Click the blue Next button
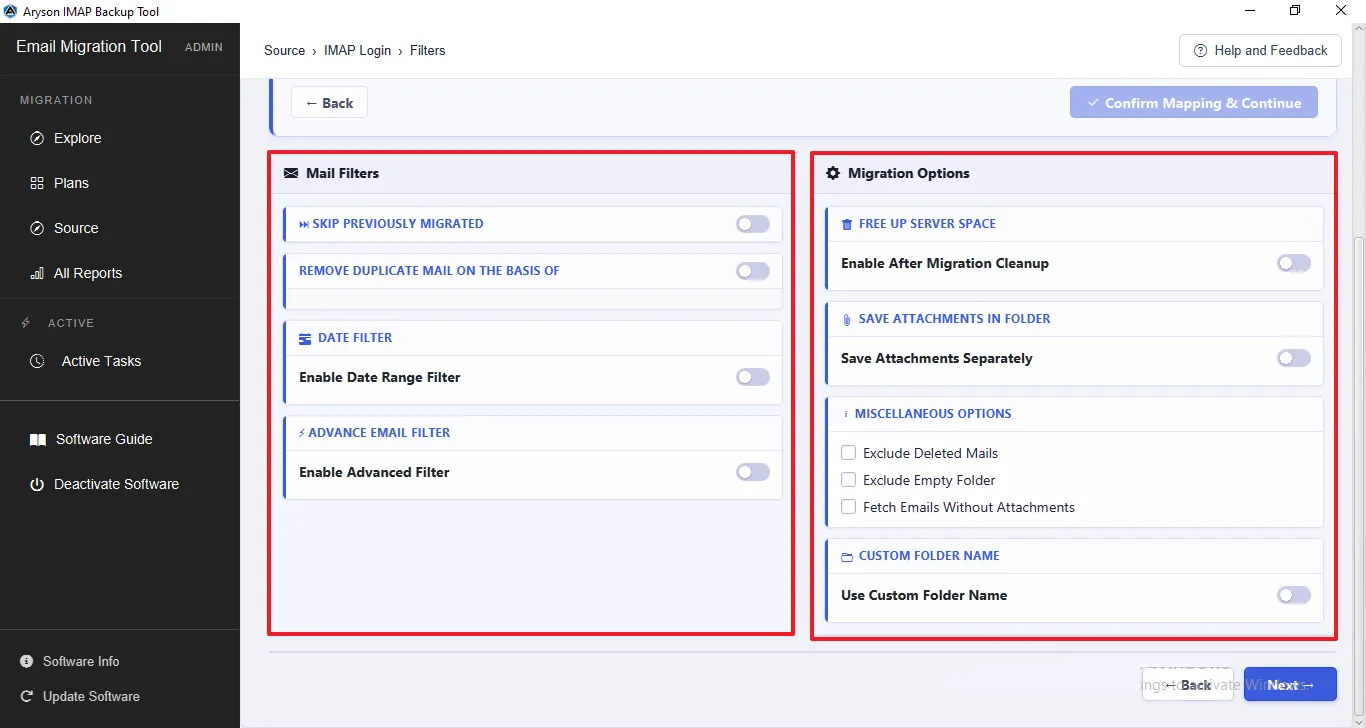The image size is (1366, 728). tap(1290, 685)
